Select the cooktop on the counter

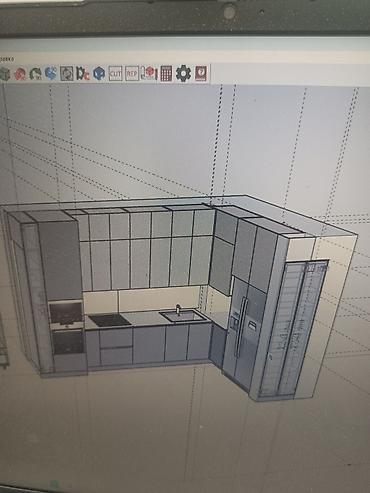(x=110, y=320)
